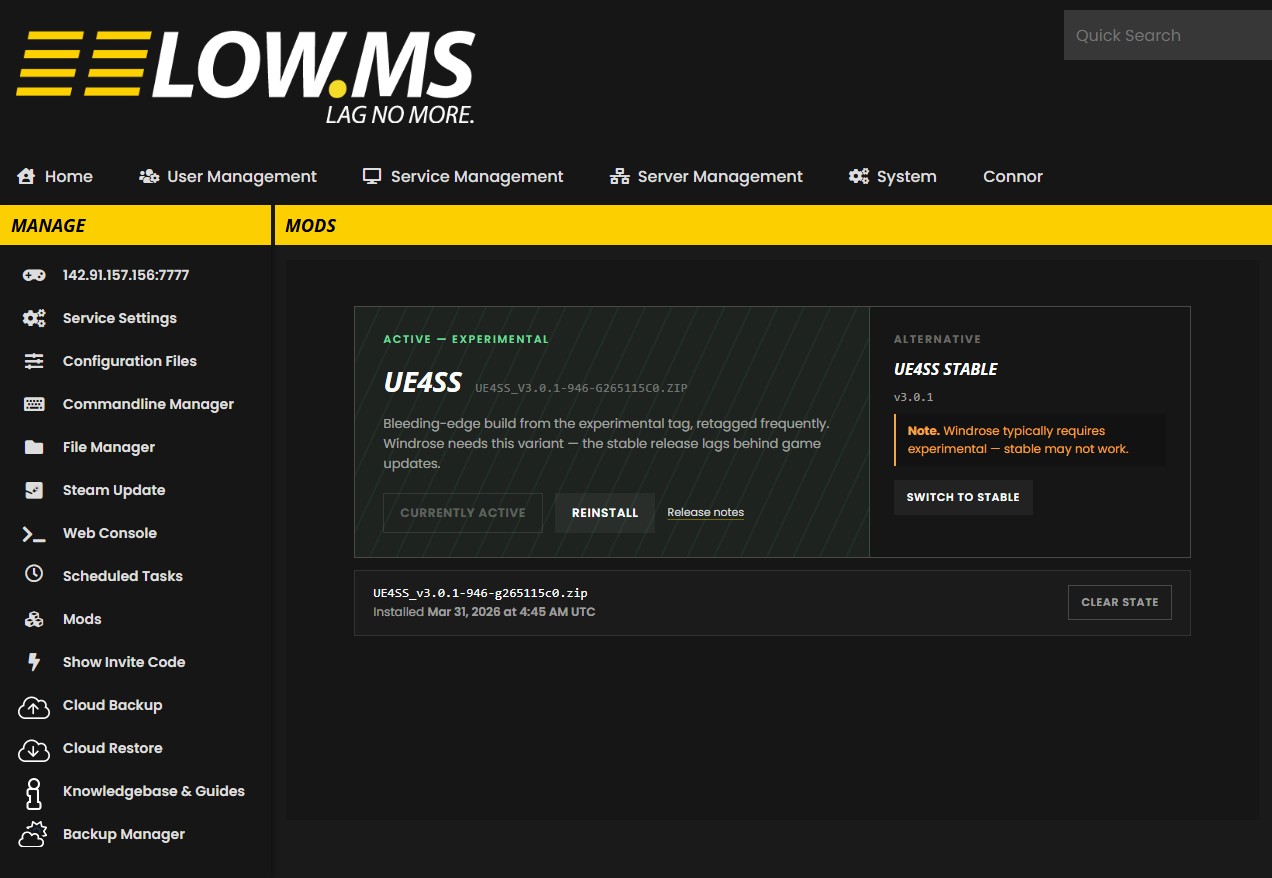Click the Reinstall button for UE4SS
Screen dimensions: 1272x878
tap(605, 513)
